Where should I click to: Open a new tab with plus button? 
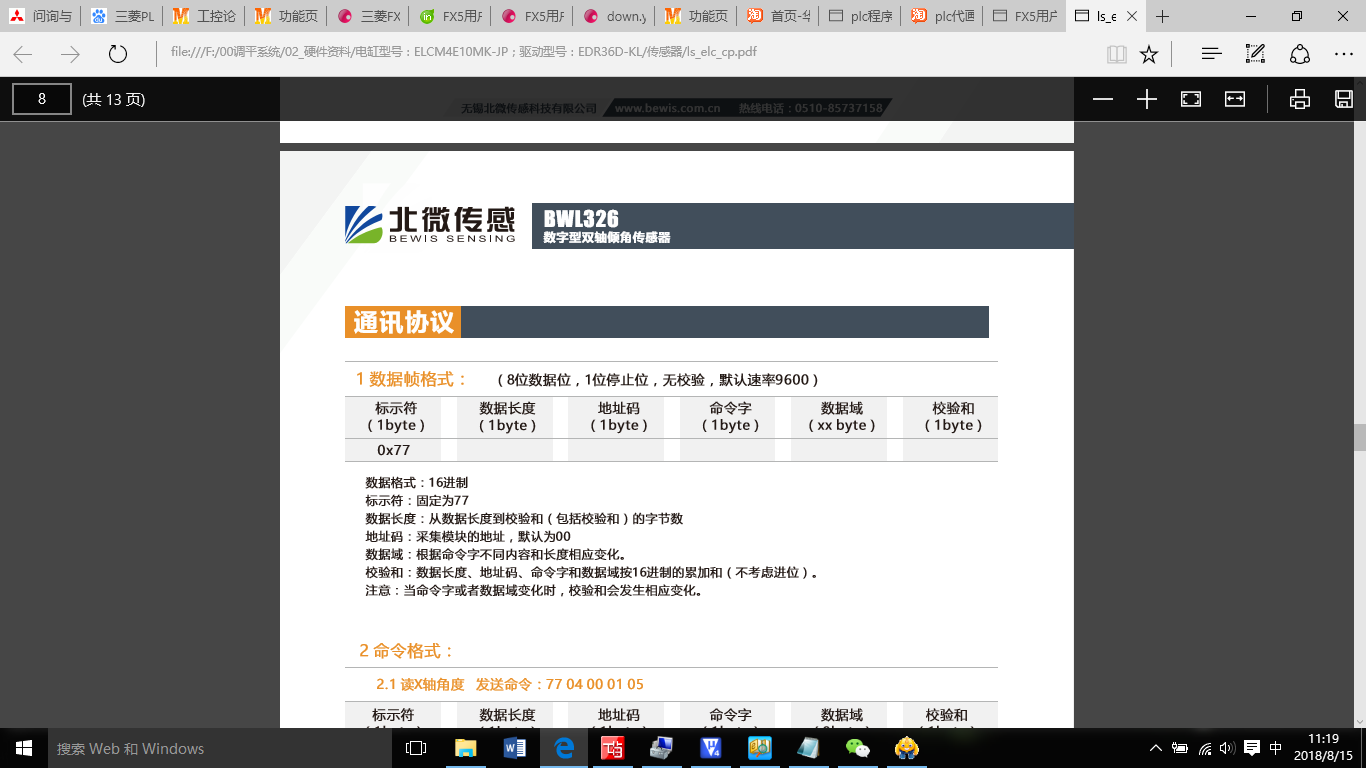(1162, 16)
